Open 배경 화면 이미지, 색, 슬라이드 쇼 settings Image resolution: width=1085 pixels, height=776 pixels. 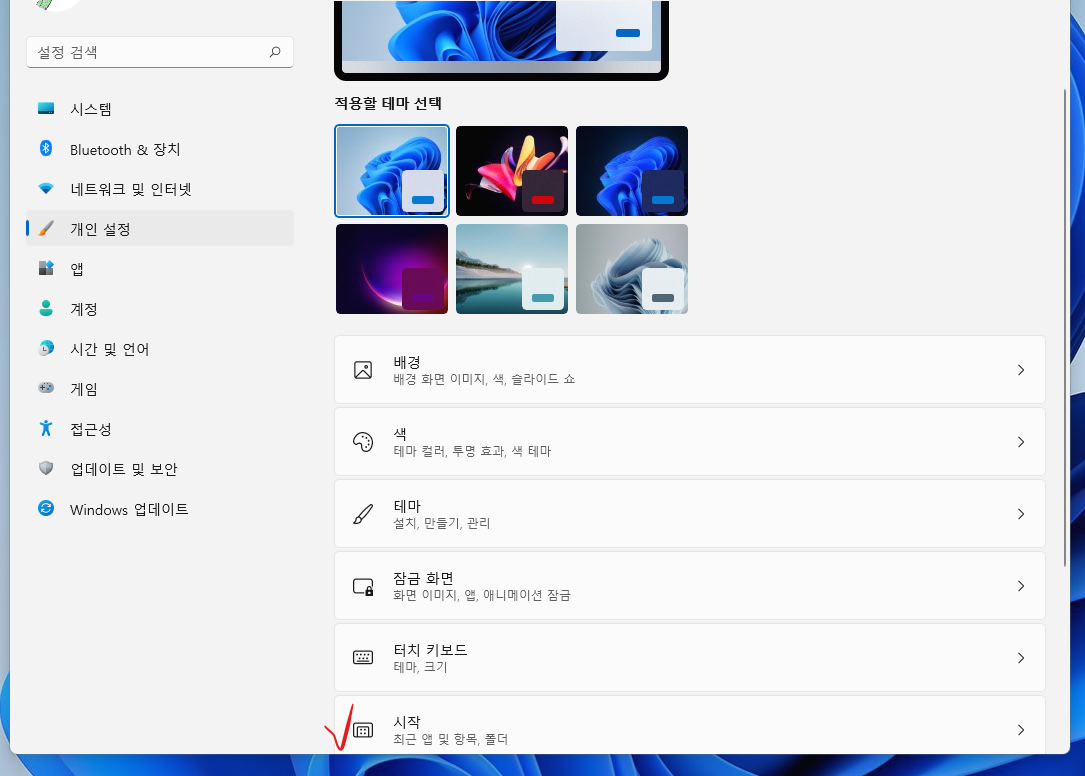tap(690, 370)
